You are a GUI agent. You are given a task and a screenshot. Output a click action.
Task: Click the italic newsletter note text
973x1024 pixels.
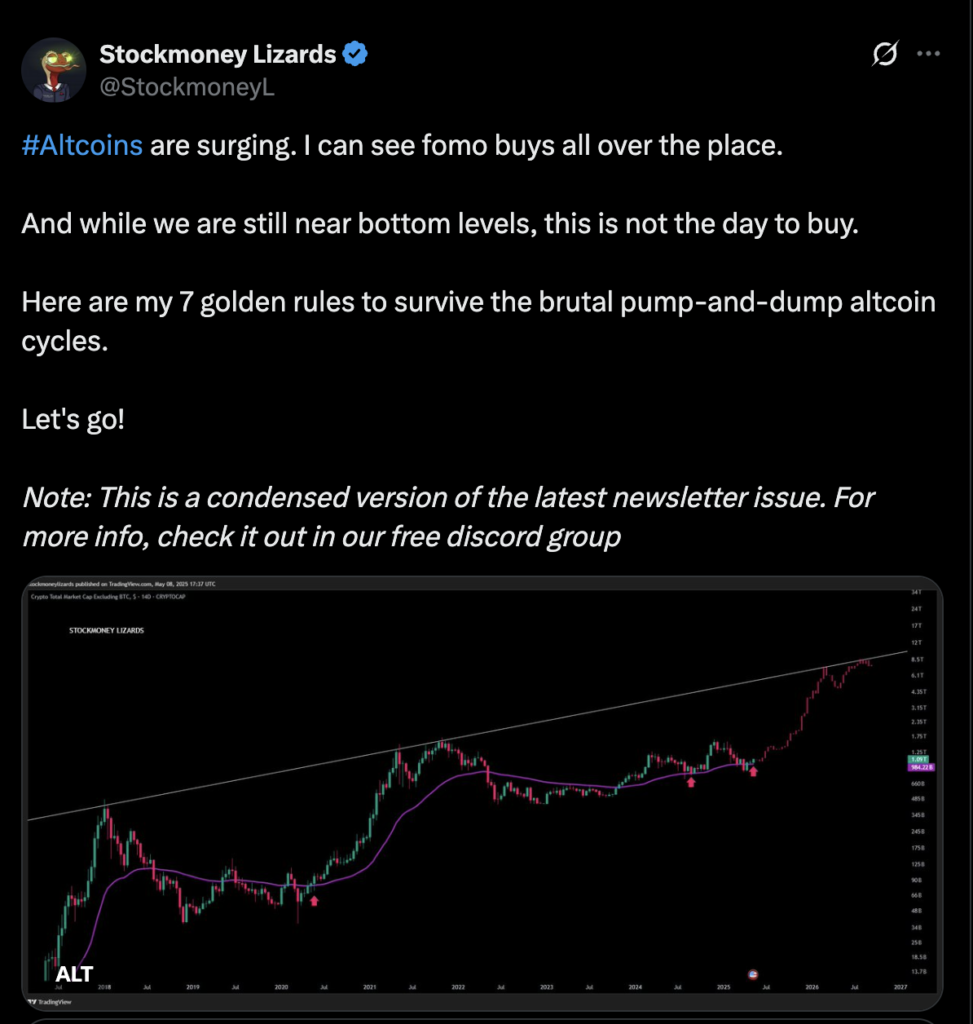(448, 517)
